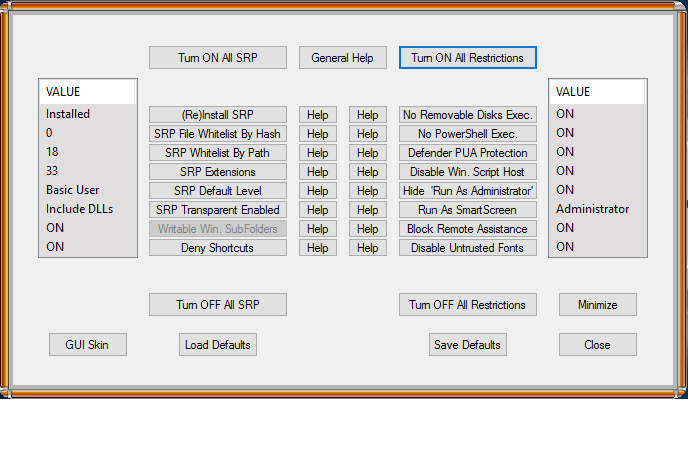Image resolution: width=688 pixels, height=460 pixels.
Task: Open Help beside No Removable Disks Exec.
Action: coord(368,115)
